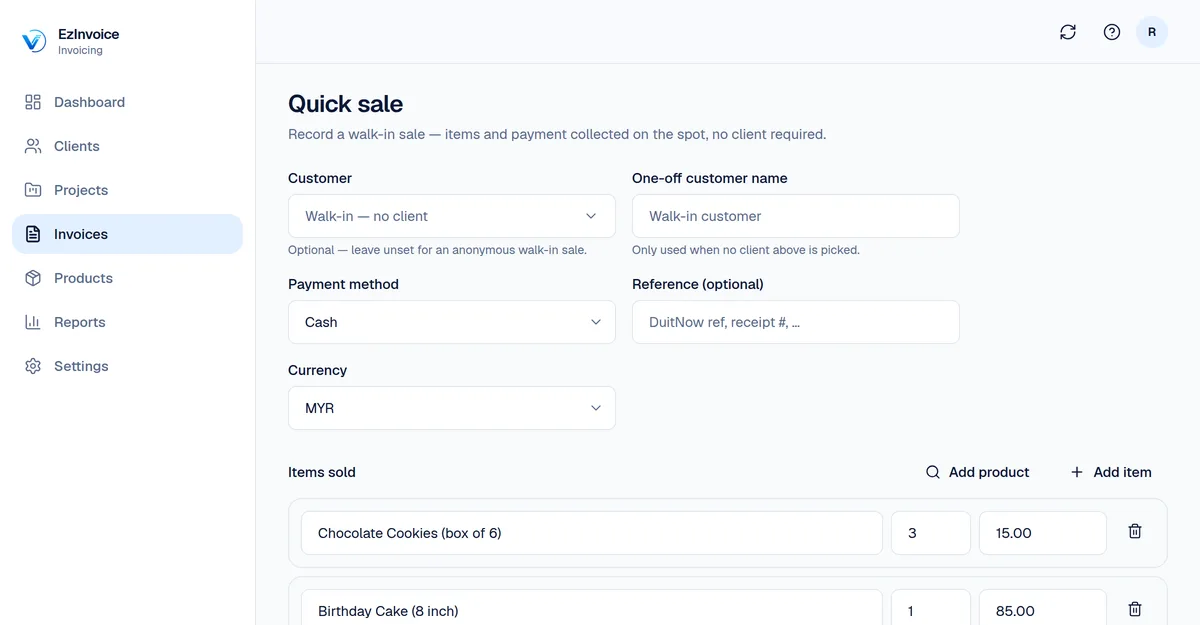Click the Chocolate Cookies quantity field
The height and width of the screenshot is (625, 1200).
(931, 533)
